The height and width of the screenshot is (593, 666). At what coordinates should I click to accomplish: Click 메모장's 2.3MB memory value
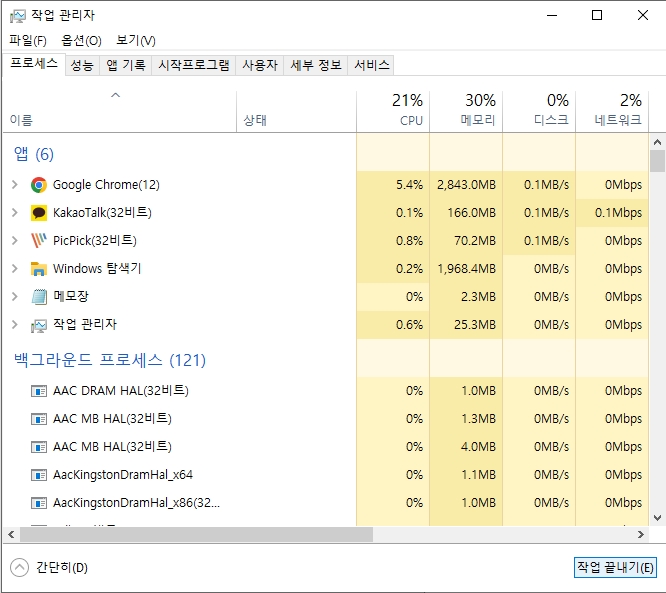(478, 297)
